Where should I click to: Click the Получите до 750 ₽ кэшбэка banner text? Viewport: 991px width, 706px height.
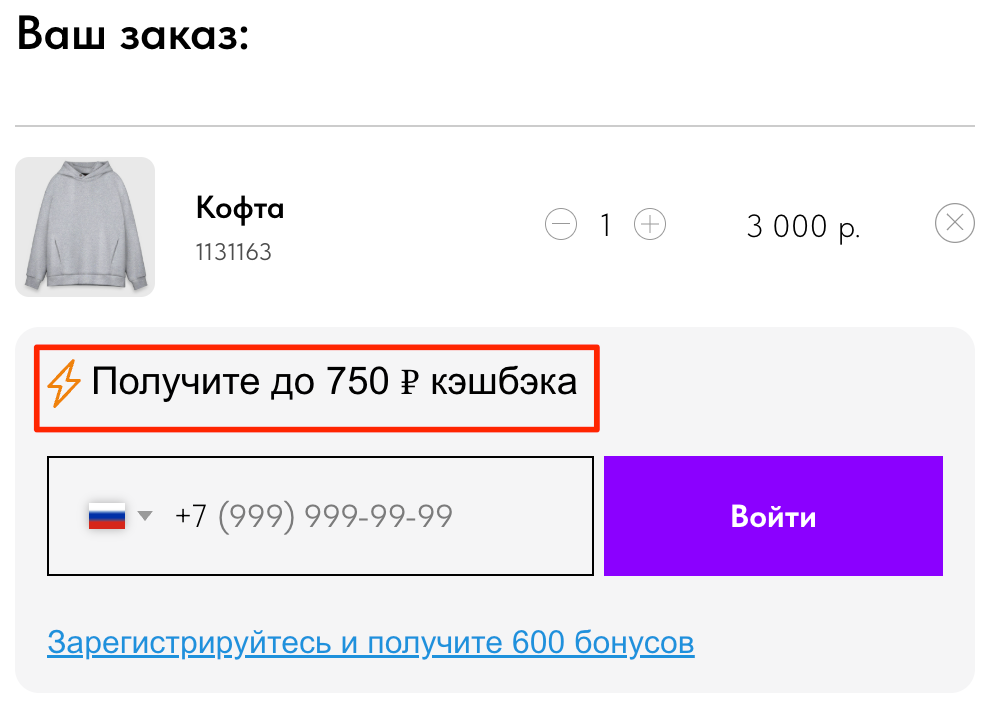tap(334, 382)
